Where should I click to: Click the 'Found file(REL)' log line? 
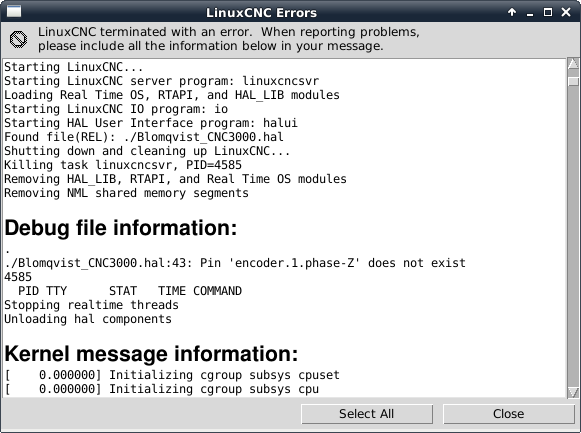pyautogui.click(x=144, y=137)
